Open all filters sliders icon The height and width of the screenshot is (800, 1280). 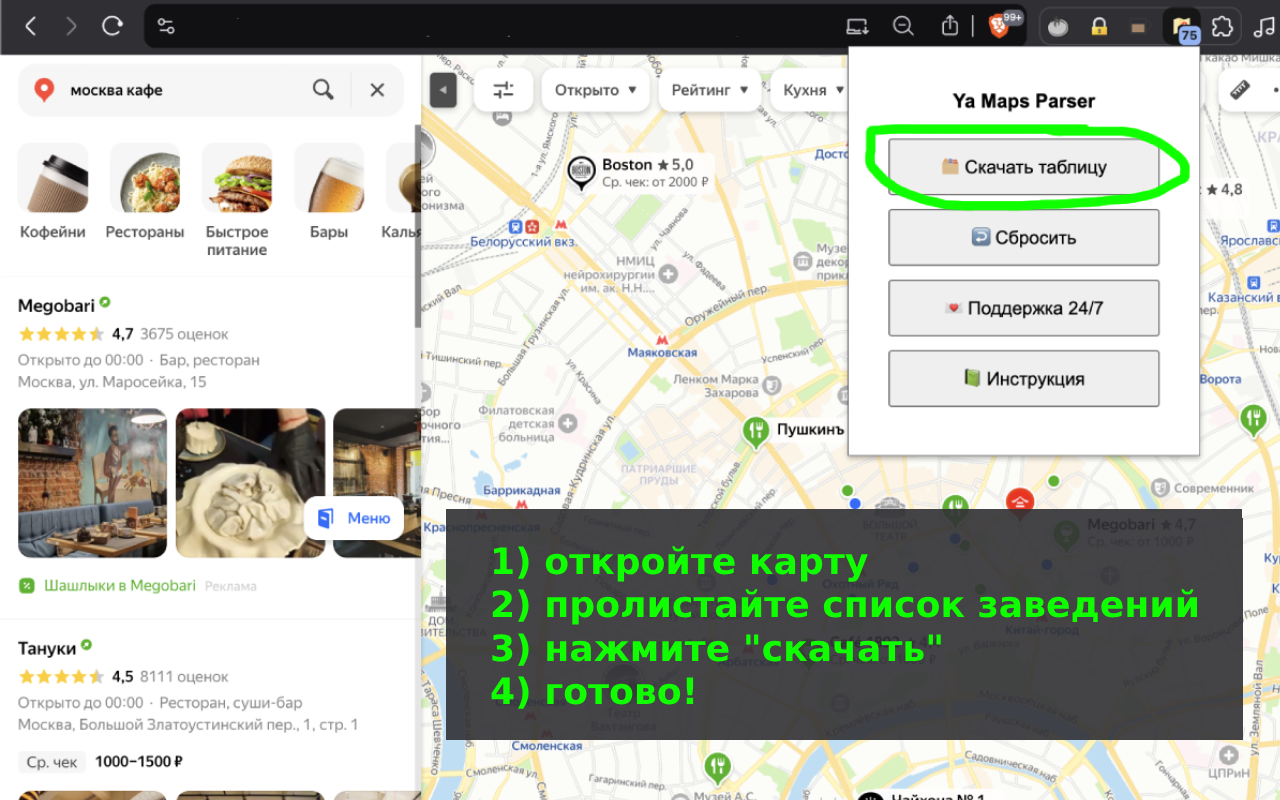(x=503, y=90)
